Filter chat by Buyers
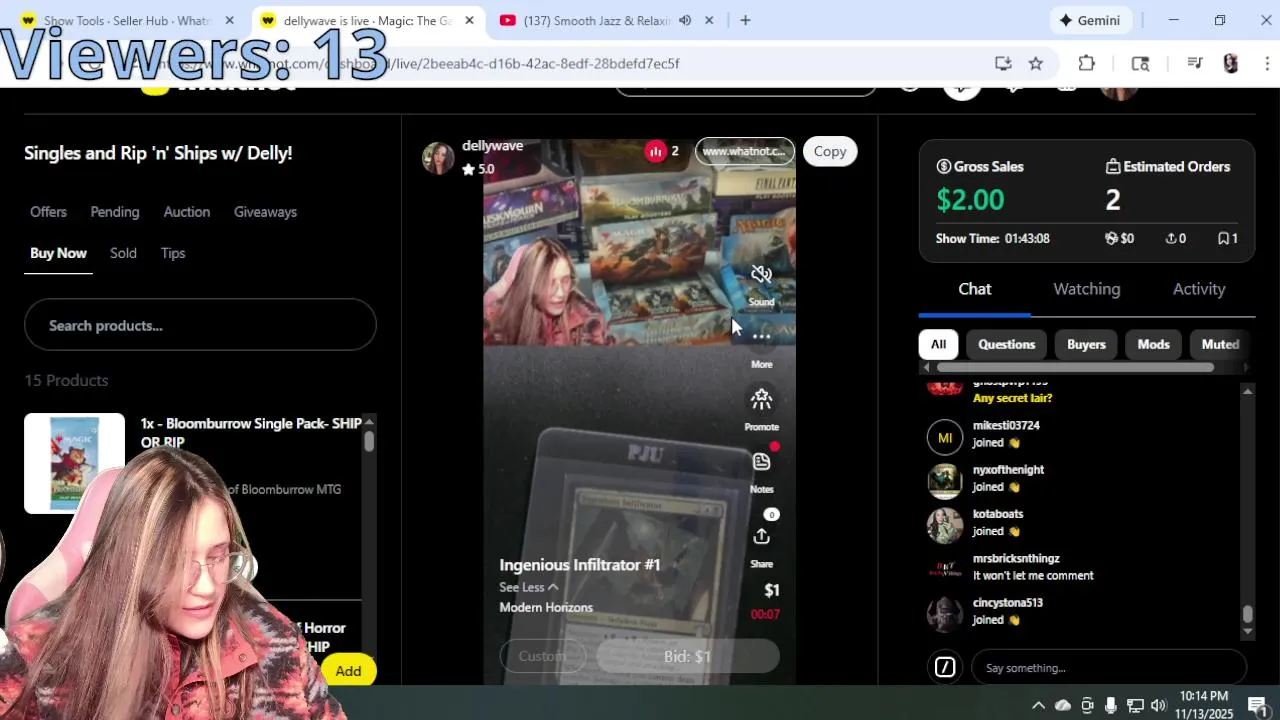Viewport: 1280px width, 720px height. [1086, 344]
